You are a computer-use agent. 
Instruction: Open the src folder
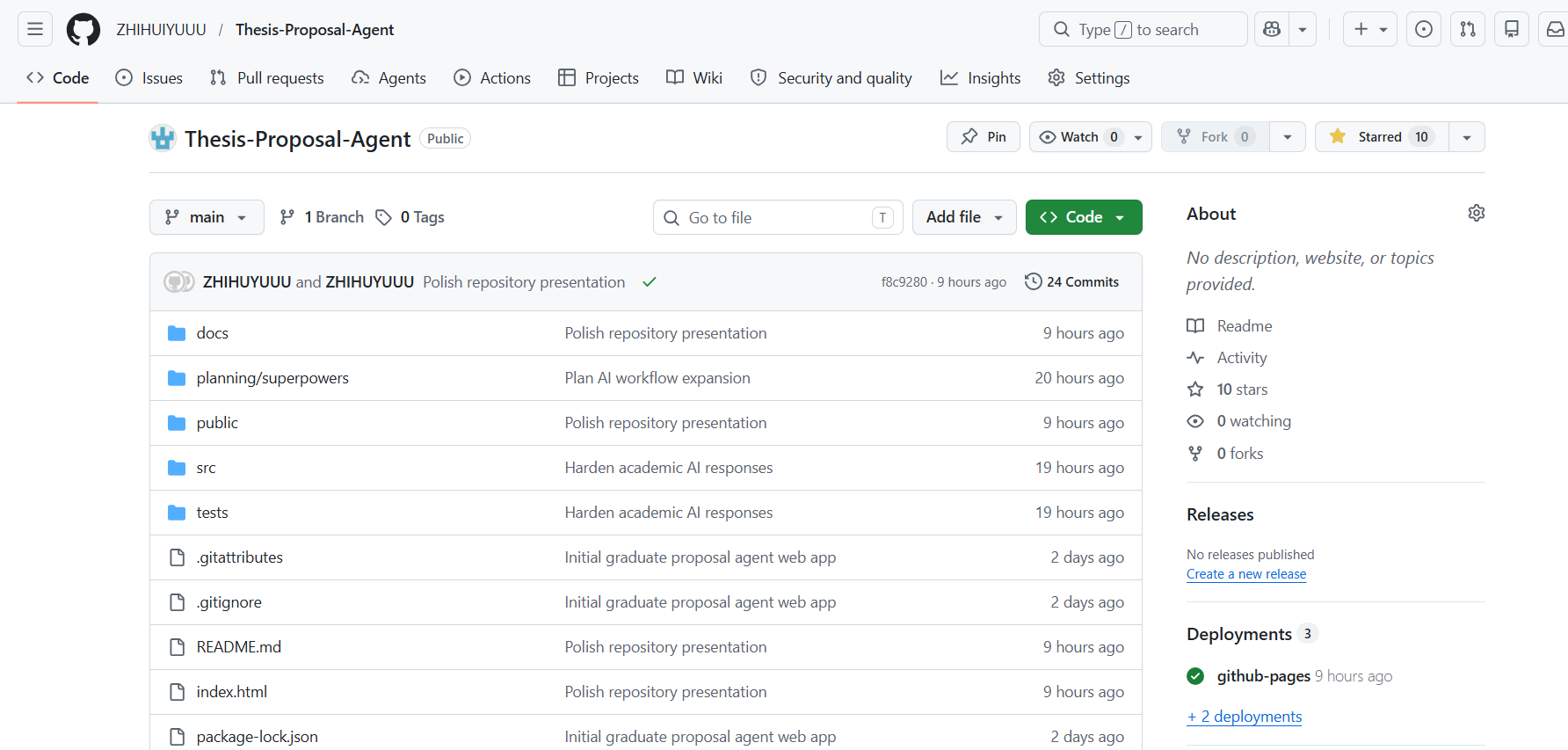click(206, 468)
